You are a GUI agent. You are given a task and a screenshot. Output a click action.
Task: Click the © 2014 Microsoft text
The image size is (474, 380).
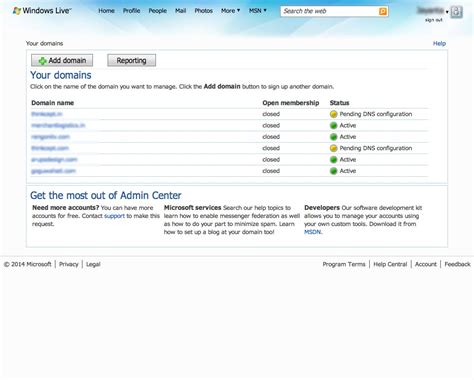pos(28,264)
